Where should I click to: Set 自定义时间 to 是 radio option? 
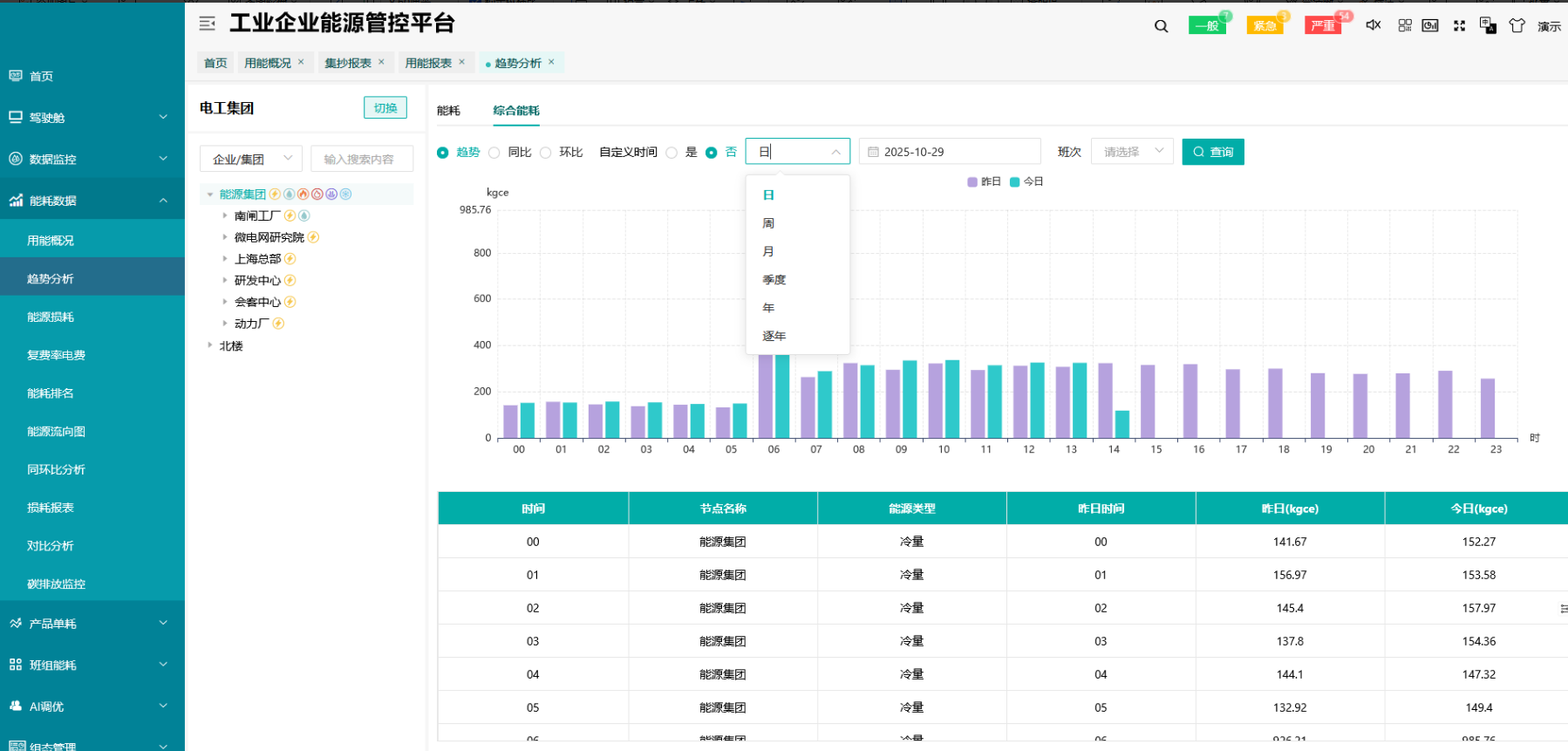pyautogui.click(x=672, y=153)
